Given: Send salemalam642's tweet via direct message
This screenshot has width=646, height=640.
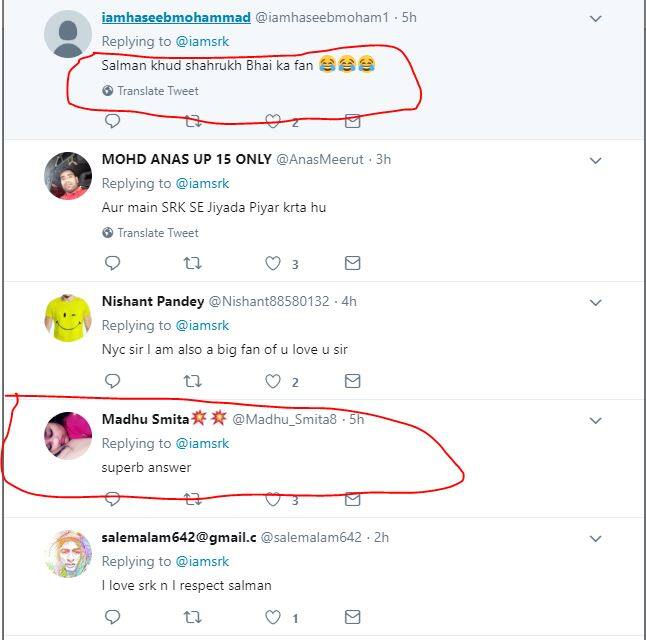Looking at the screenshot, I should (x=352, y=617).
